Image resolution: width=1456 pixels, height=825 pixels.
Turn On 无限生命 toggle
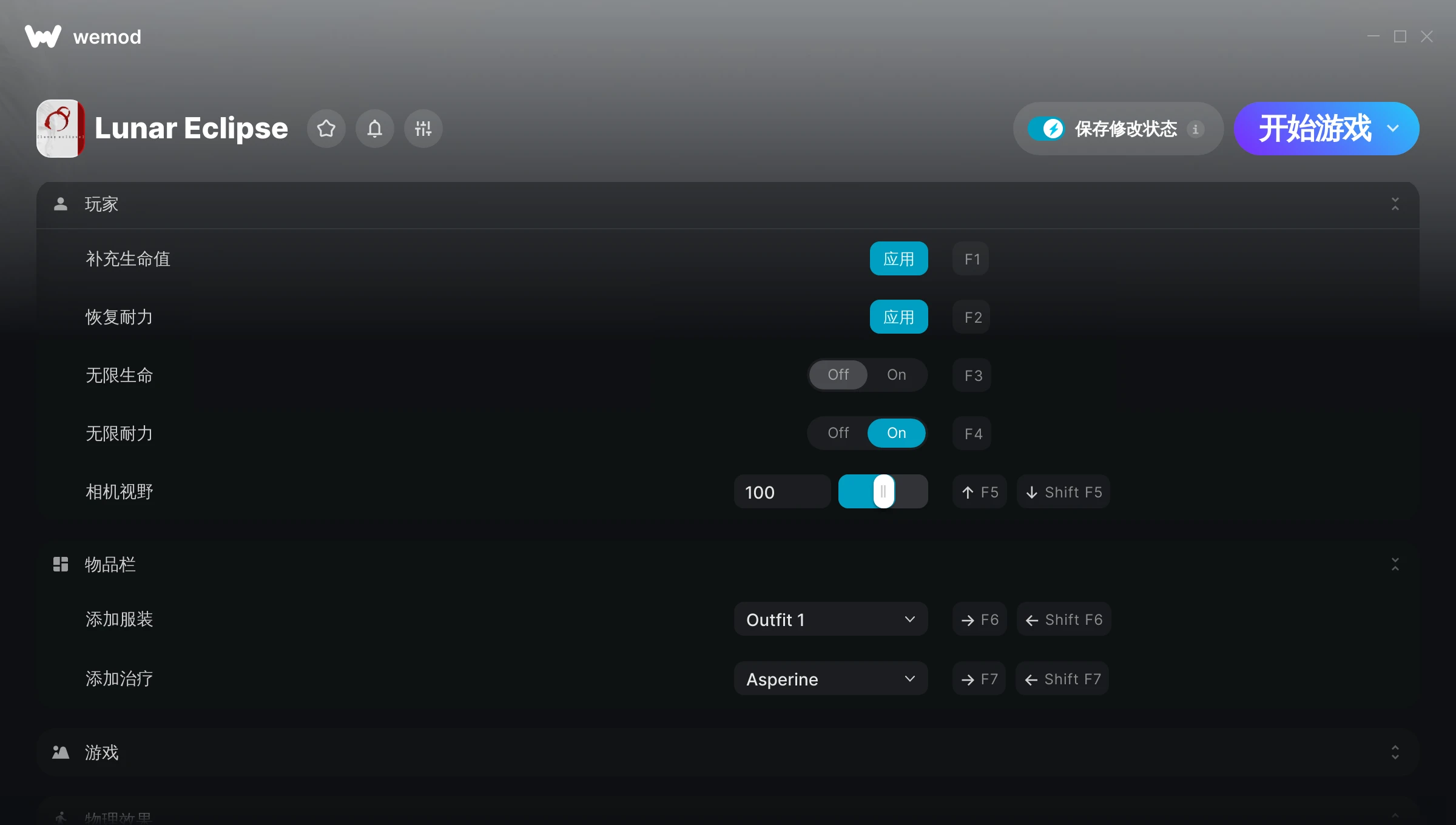[896, 375]
